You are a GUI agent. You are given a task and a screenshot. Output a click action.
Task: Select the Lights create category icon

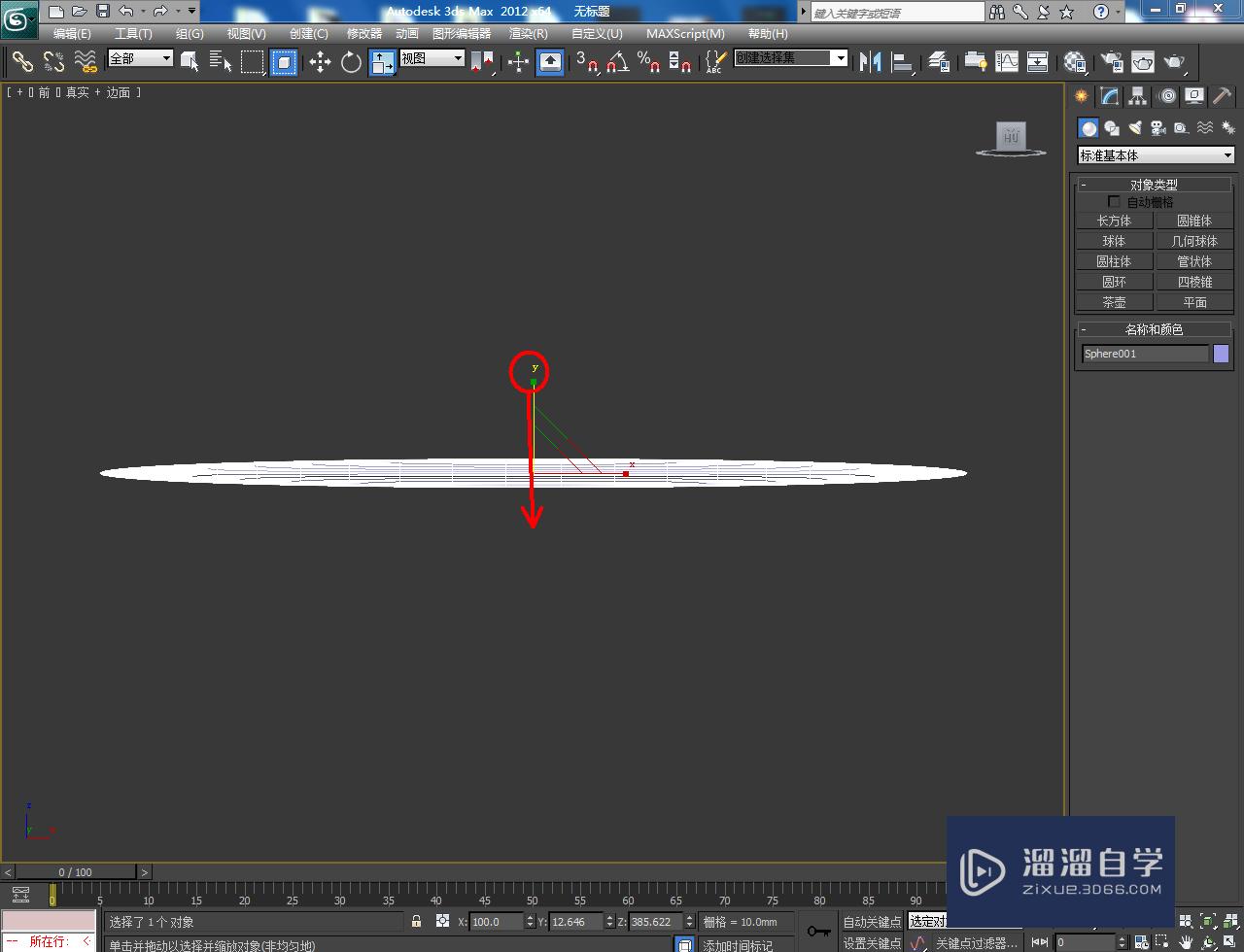1134,128
